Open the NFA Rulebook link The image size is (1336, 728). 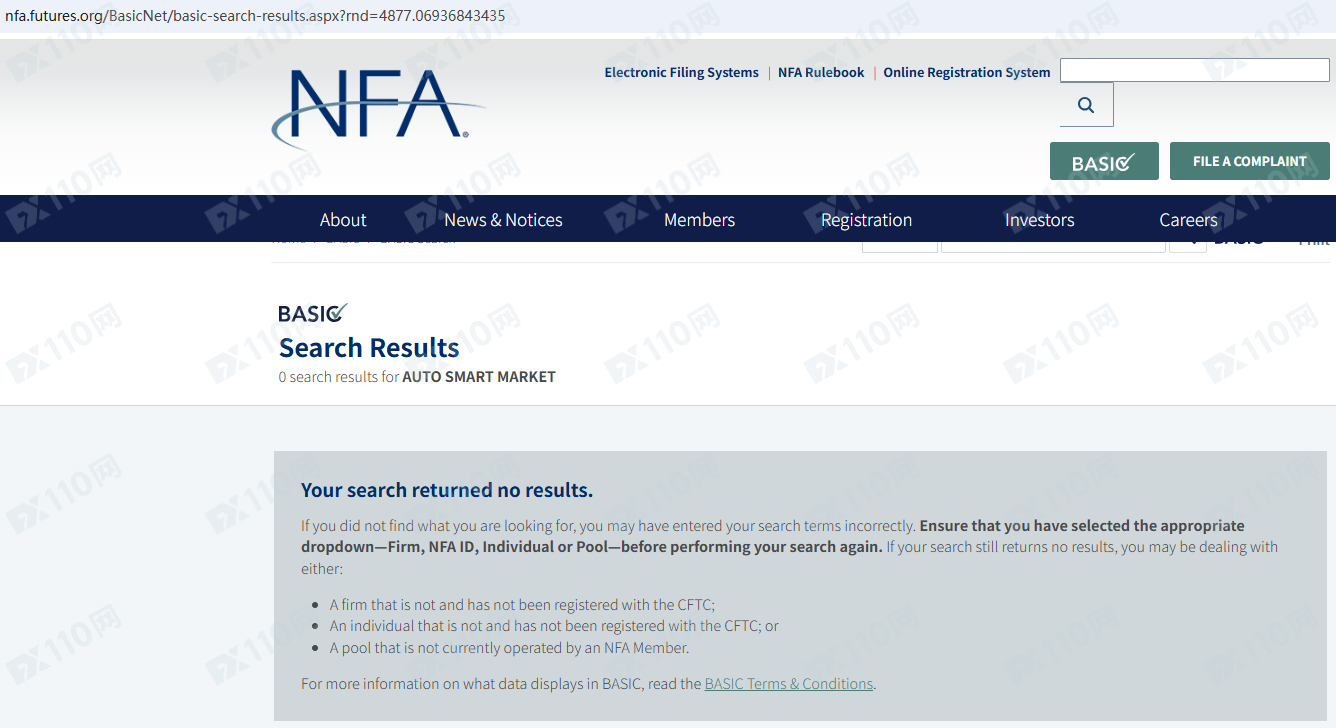821,72
